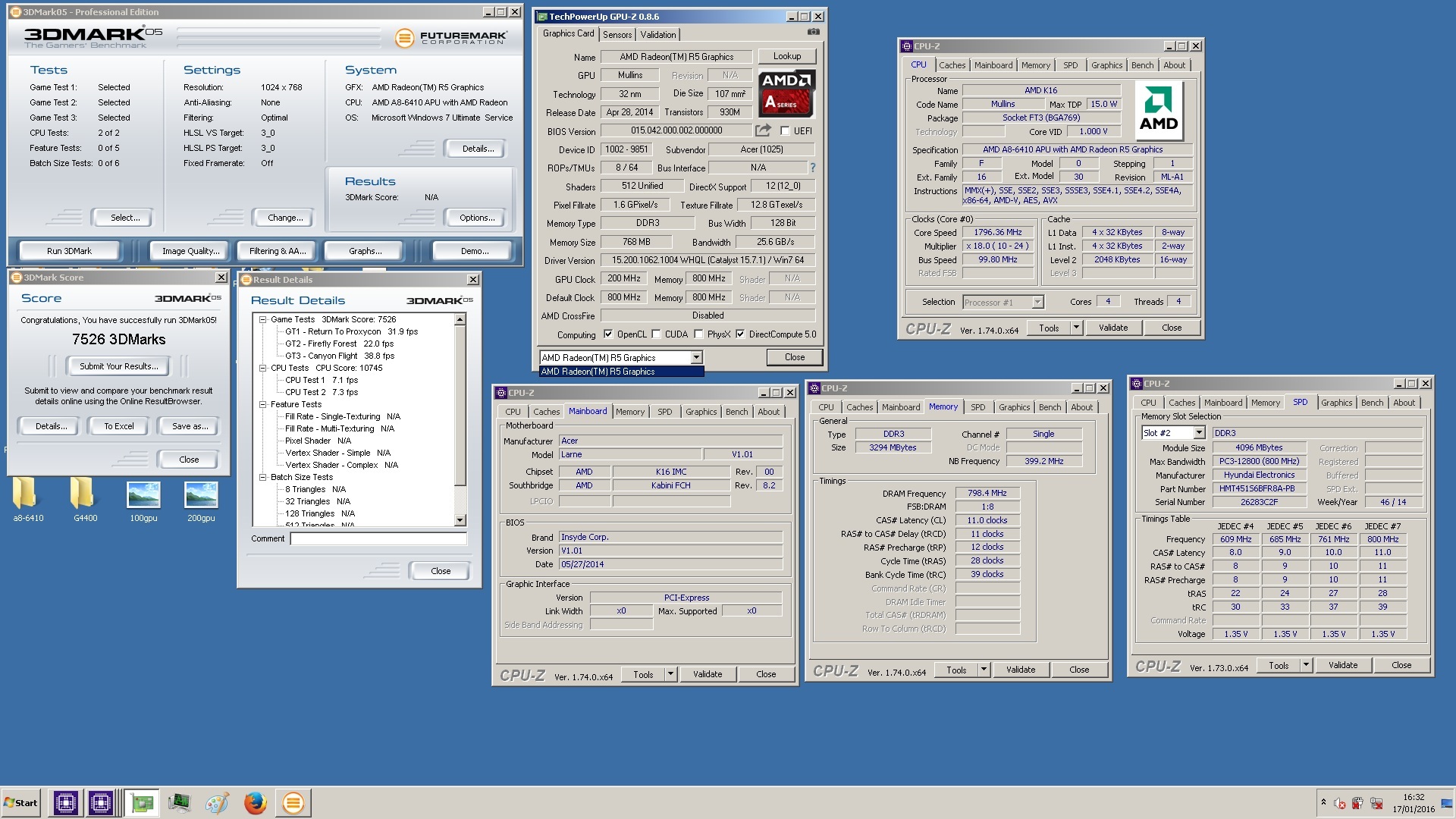The width and height of the screenshot is (1456, 819).
Task: Click the GPU-Z screenshot camera icon
Action: [x=814, y=32]
